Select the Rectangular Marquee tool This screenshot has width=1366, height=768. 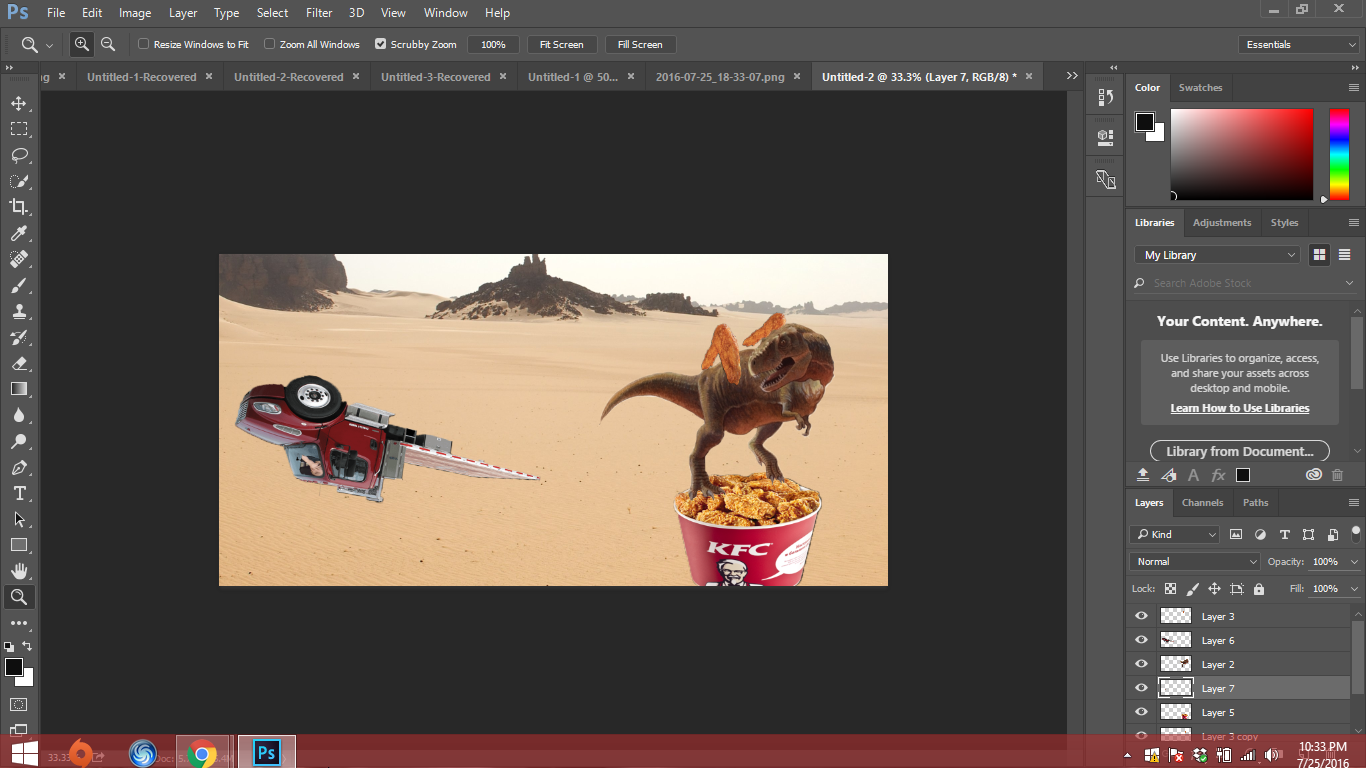19,129
